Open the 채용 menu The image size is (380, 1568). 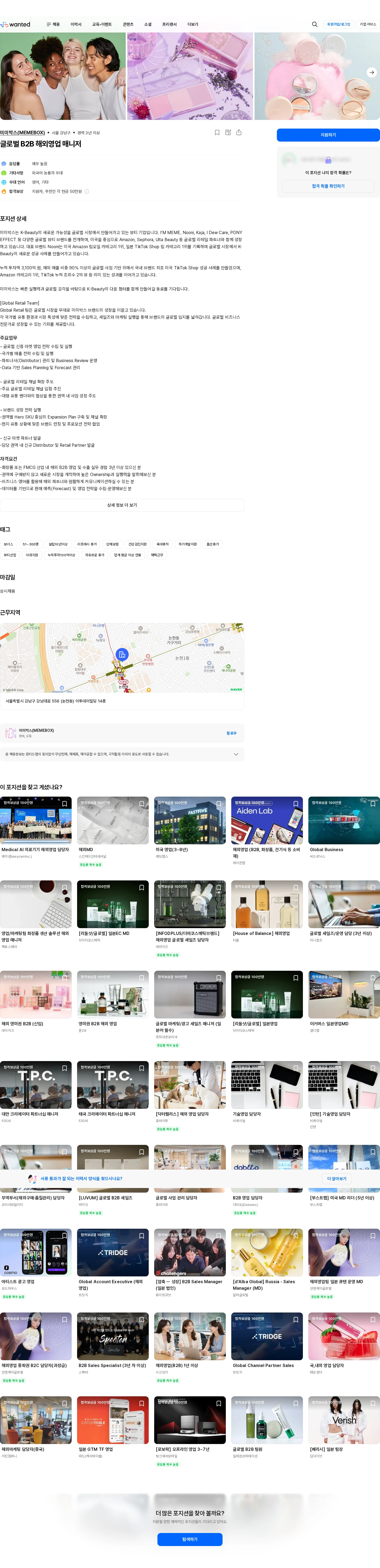pos(56,24)
